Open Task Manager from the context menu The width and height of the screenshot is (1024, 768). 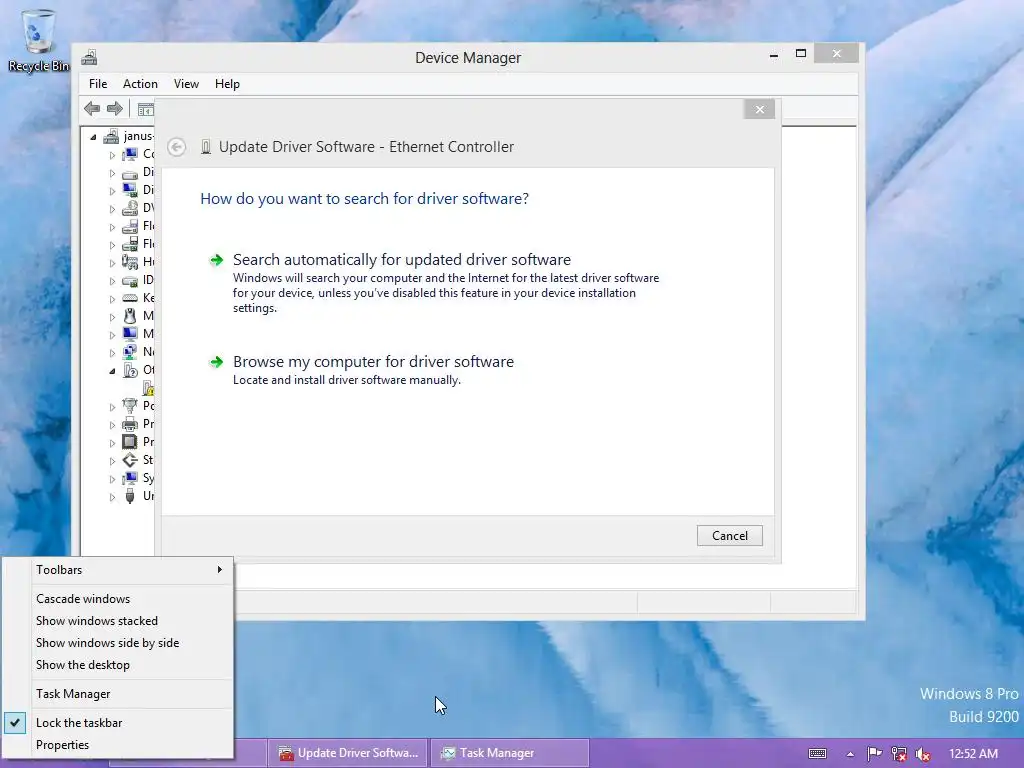point(118,694)
